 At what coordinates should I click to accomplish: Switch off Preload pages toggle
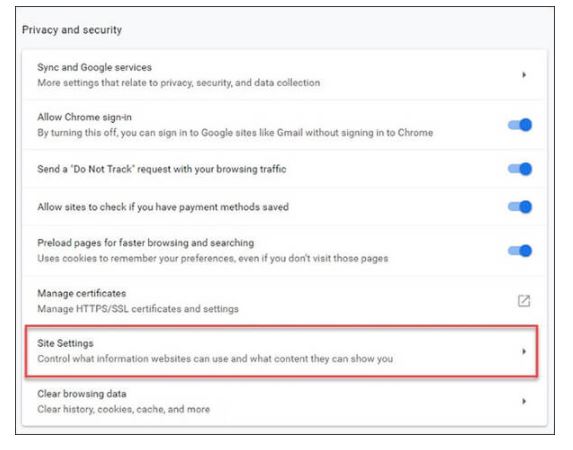[520, 251]
